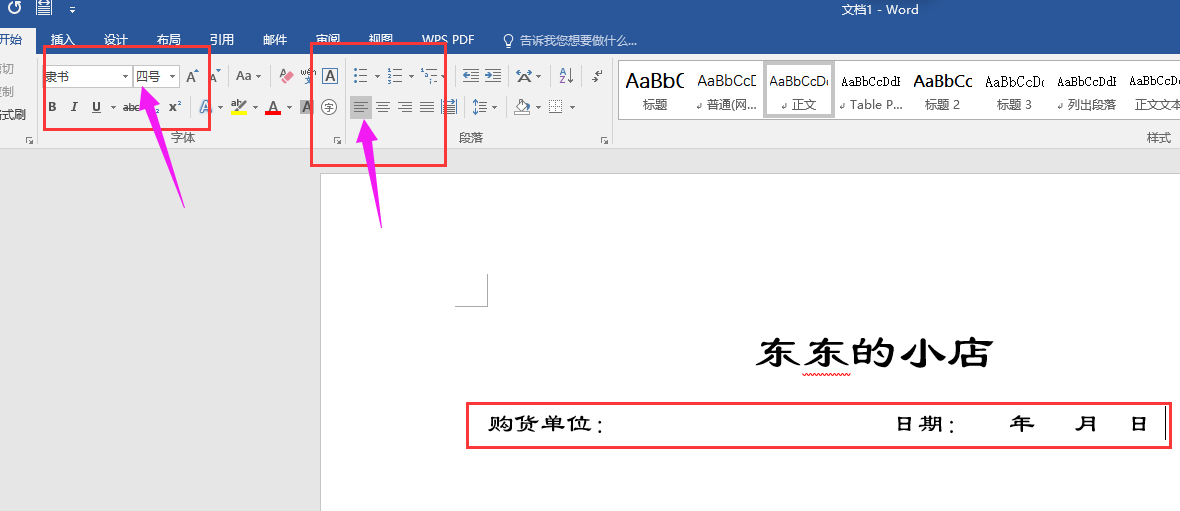Apply the 标题 3 style
Image resolution: width=1180 pixels, height=511 pixels.
click(1014, 90)
